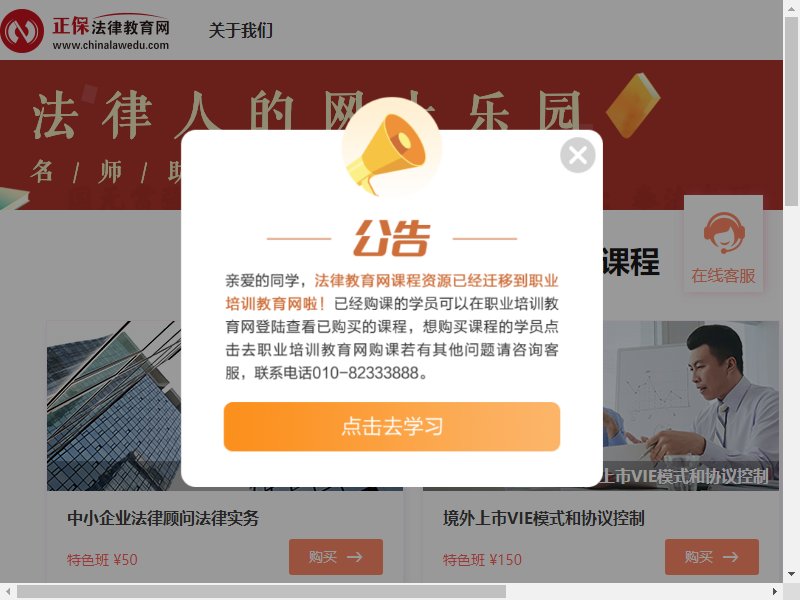The width and height of the screenshot is (800, 600).
Task: Close the announcement popup with X
Action: [x=578, y=155]
